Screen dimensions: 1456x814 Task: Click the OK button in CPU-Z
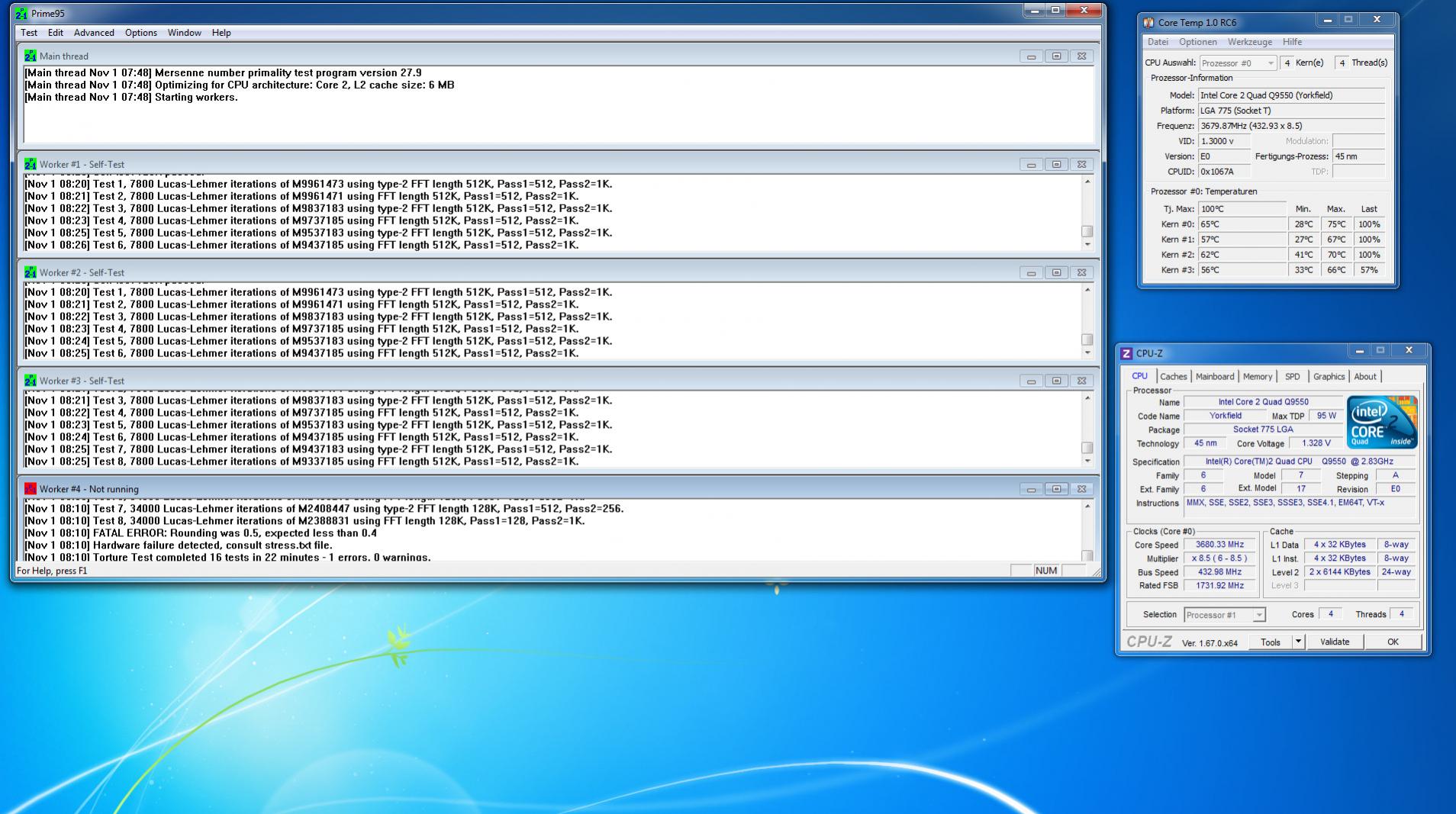coord(1393,642)
